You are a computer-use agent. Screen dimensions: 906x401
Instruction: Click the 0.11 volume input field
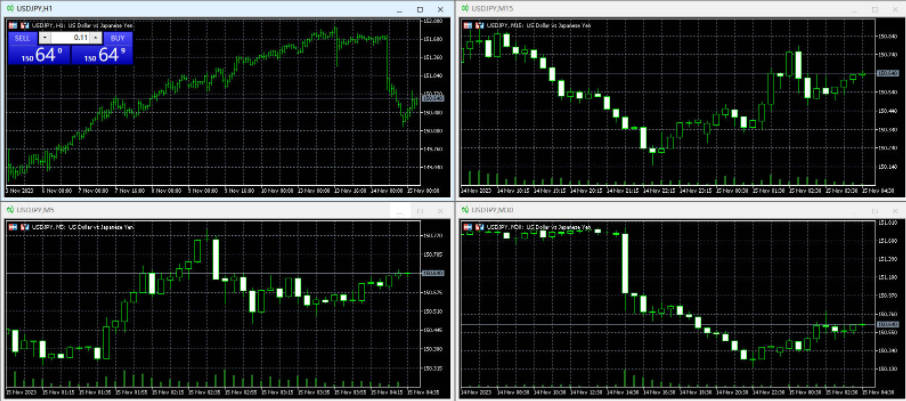(x=71, y=37)
